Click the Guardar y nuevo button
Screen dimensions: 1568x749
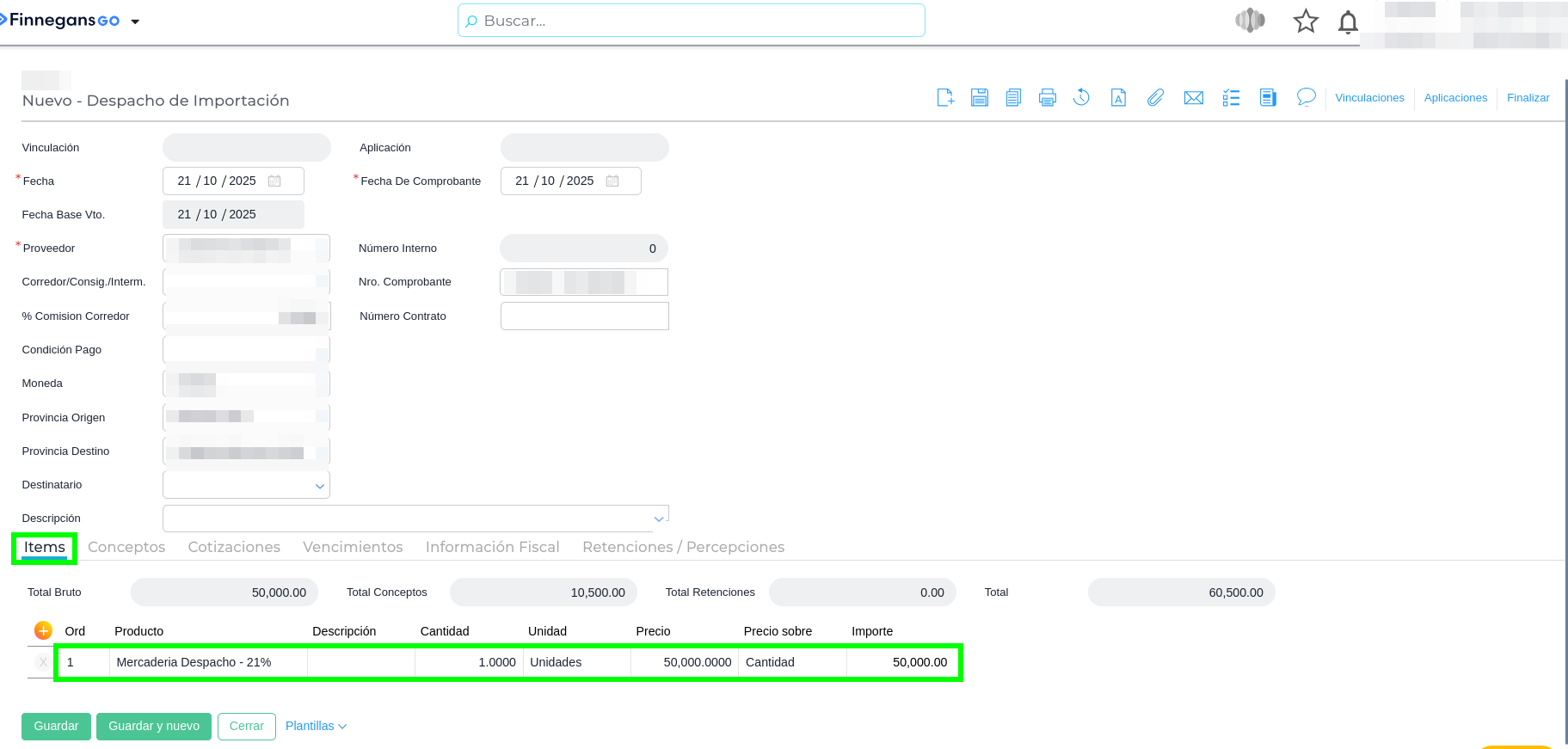coord(154,727)
